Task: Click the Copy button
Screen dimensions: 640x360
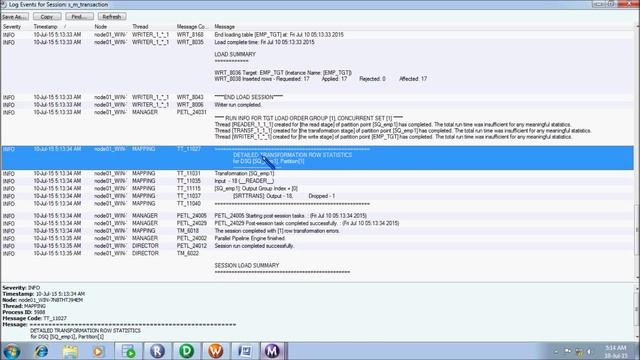Action: coord(47,17)
